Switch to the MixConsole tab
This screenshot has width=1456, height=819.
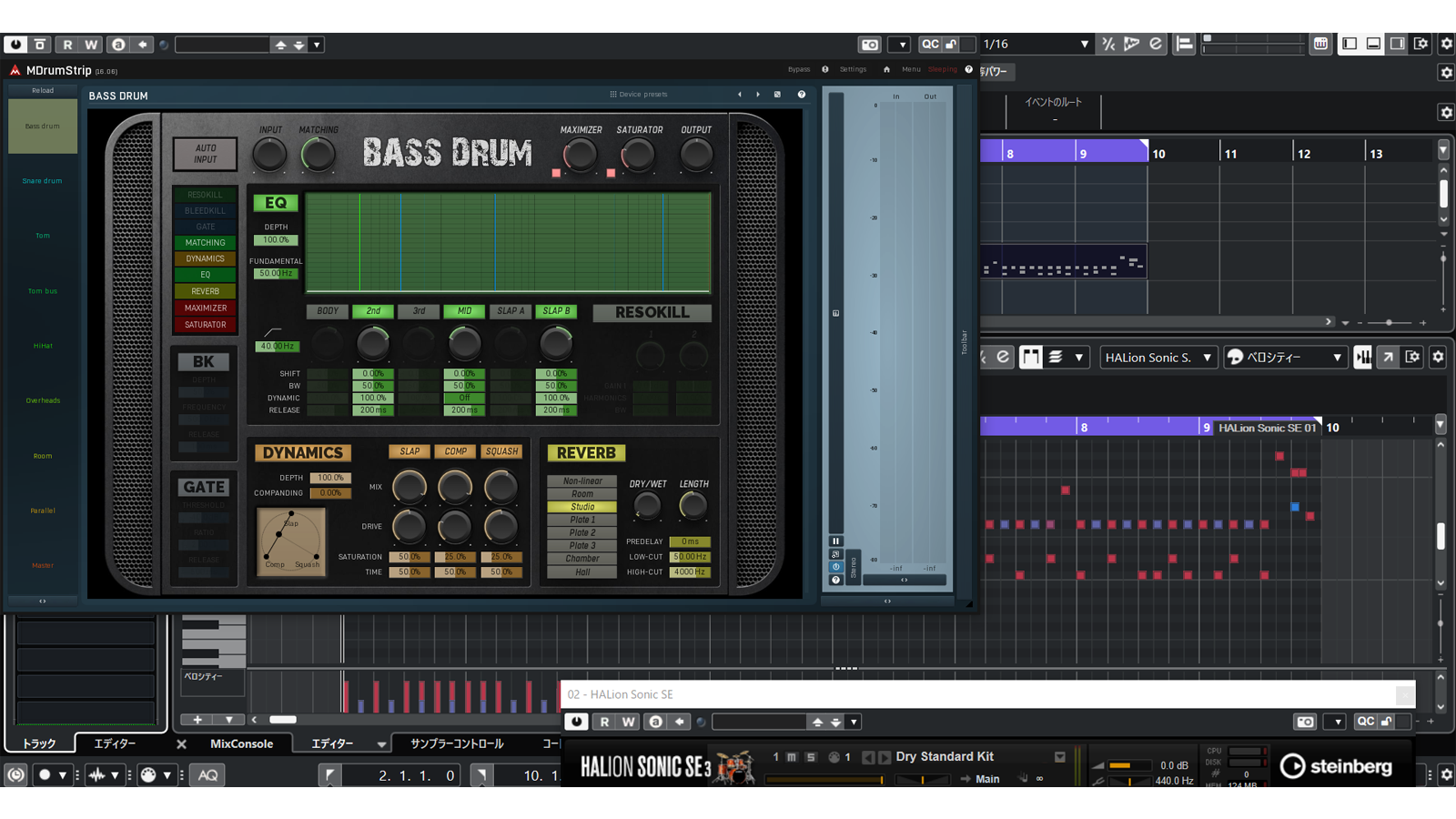point(241,743)
